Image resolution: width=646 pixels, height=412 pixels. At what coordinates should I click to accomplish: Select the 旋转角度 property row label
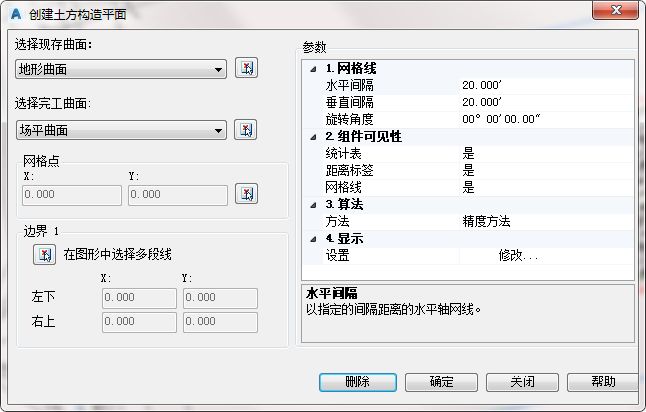click(349, 119)
